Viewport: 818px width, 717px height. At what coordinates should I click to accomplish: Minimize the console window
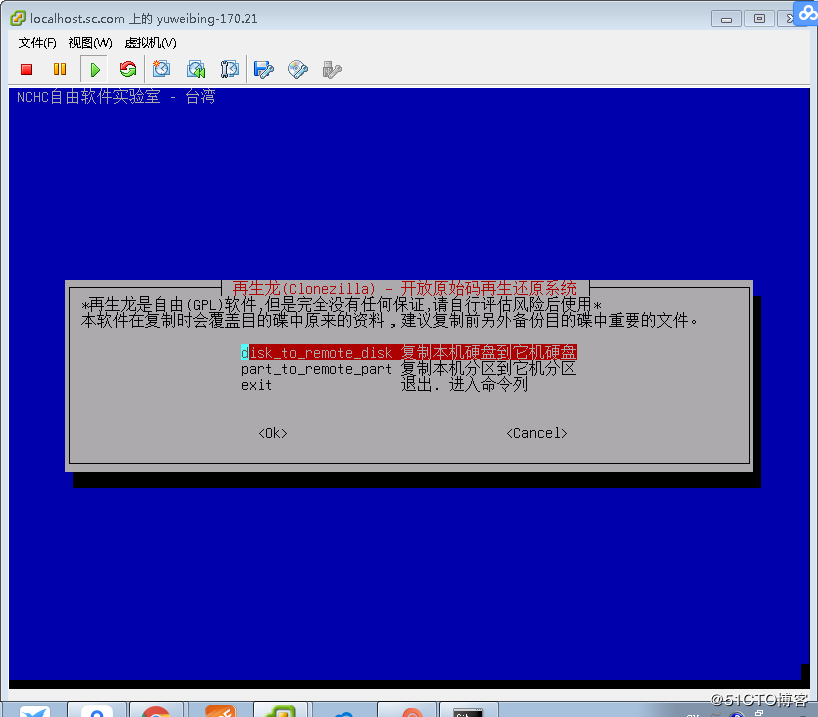(726, 19)
